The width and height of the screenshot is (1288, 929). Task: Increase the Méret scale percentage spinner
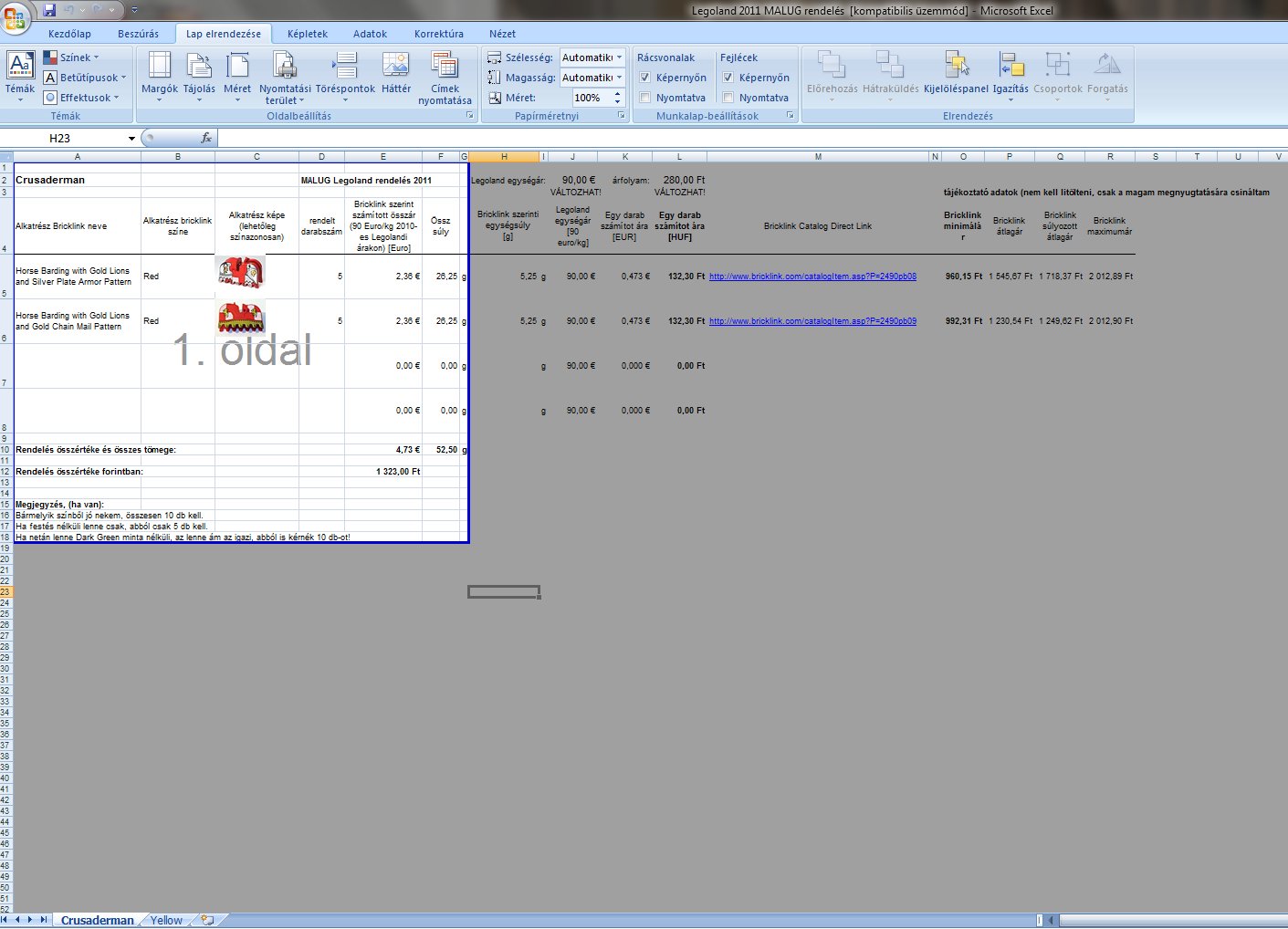pyautogui.click(x=618, y=93)
